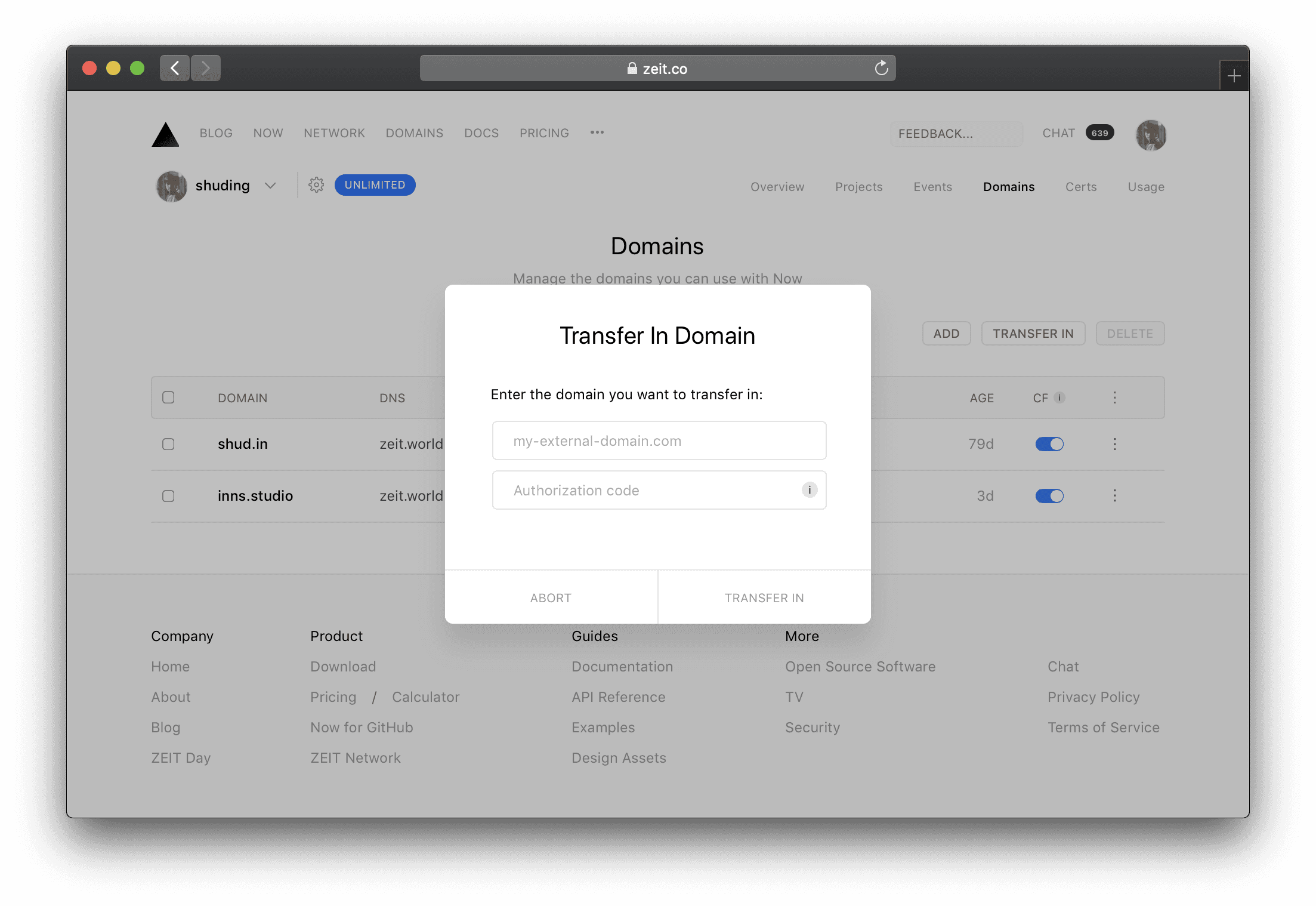Check the select-all checkbox in the table header
Viewport: 1316px width, 906px height.
(168, 397)
